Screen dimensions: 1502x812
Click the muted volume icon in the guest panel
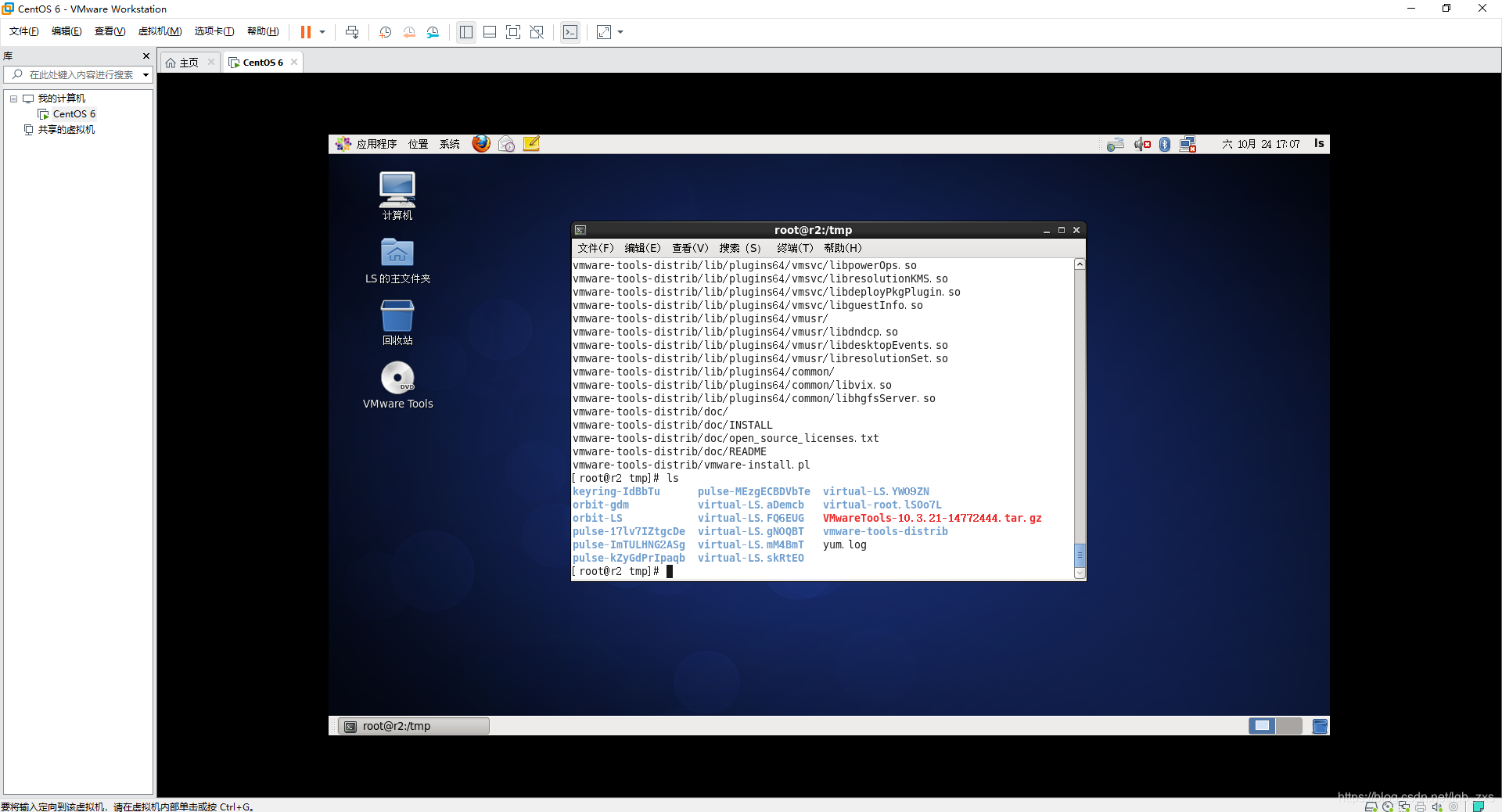pyautogui.click(x=1142, y=144)
